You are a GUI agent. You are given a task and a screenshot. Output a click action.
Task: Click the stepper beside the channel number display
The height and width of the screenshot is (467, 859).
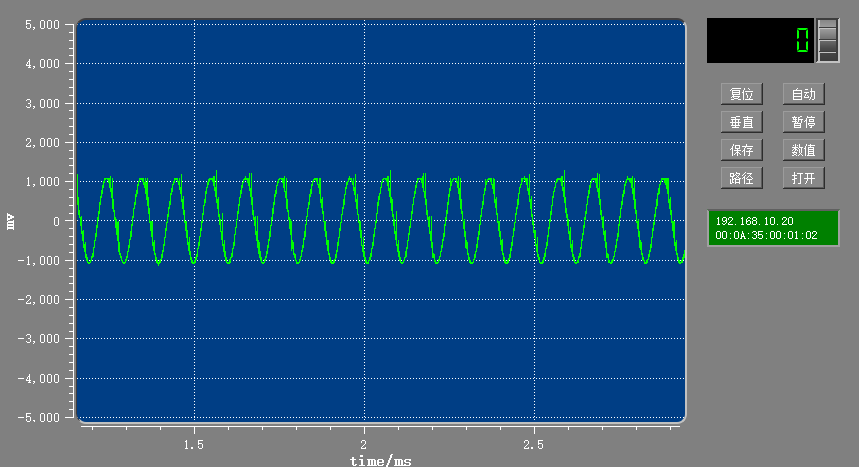tap(828, 41)
